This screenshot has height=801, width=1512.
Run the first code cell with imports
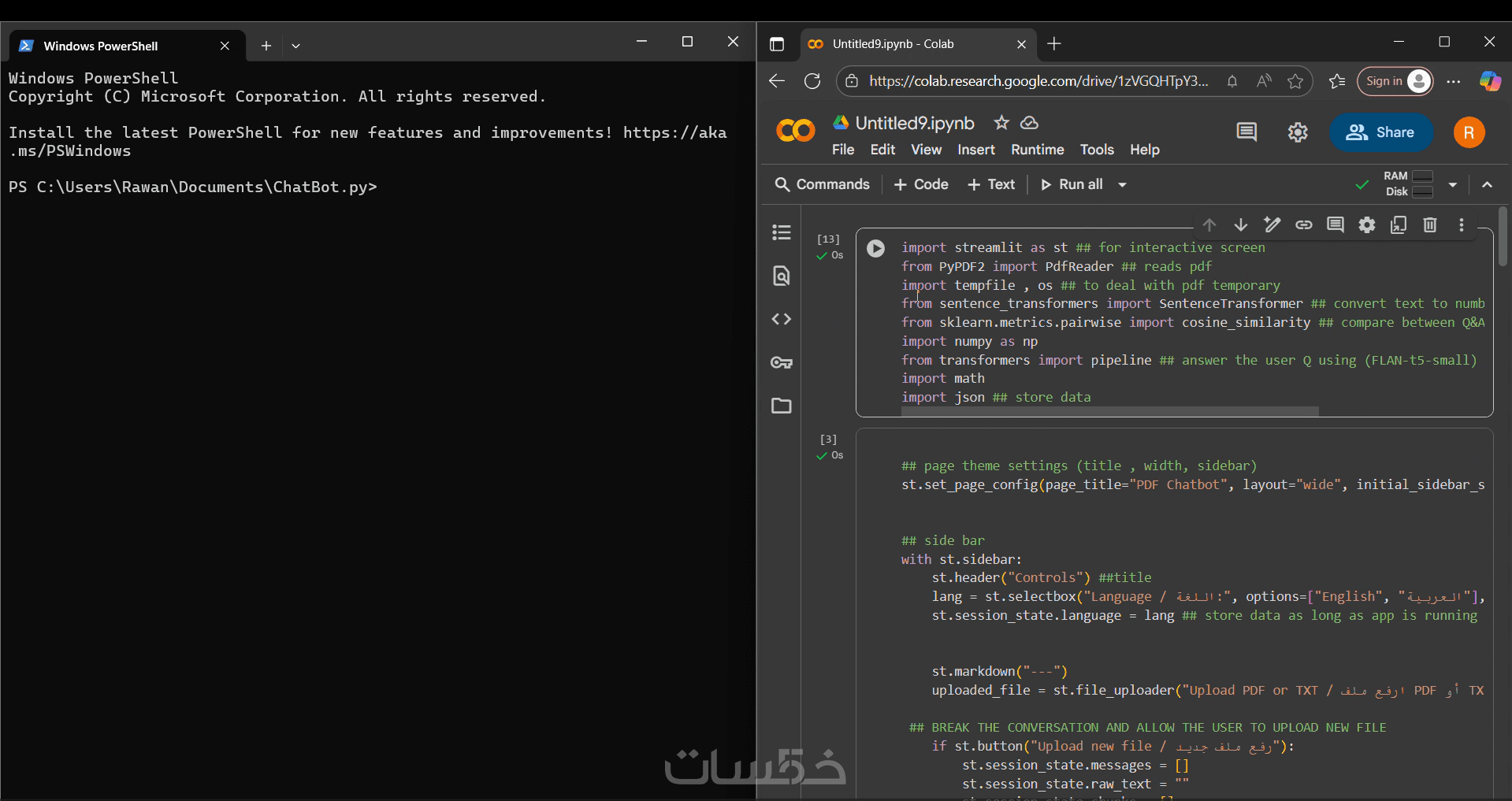pyautogui.click(x=875, y=248)
